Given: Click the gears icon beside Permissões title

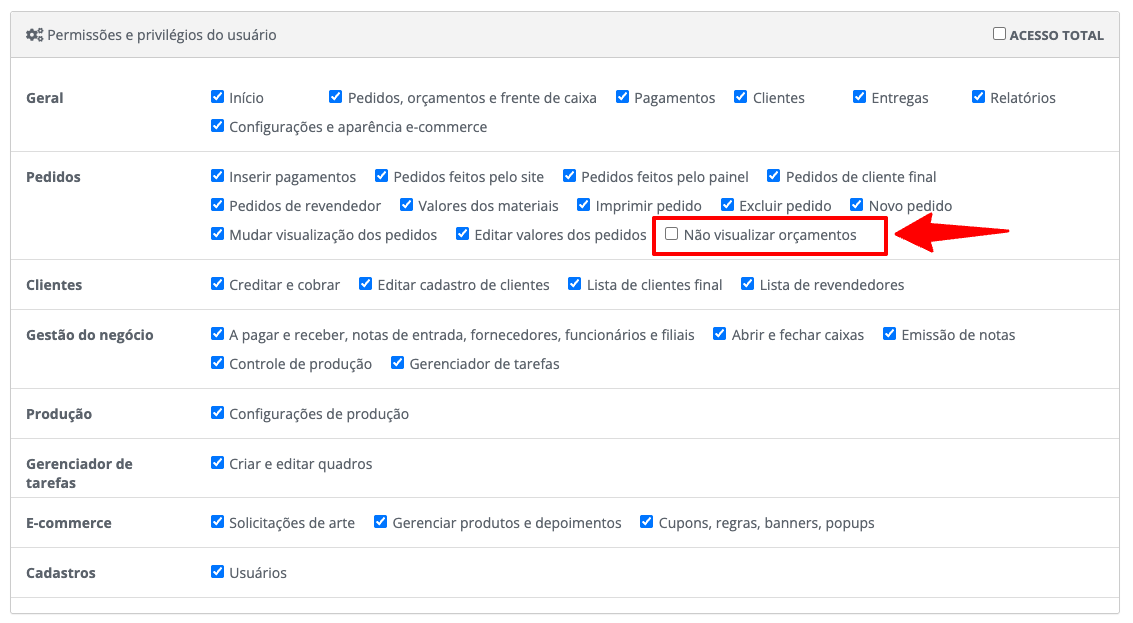Looking at the screenshot, I should tap(34, 35).
